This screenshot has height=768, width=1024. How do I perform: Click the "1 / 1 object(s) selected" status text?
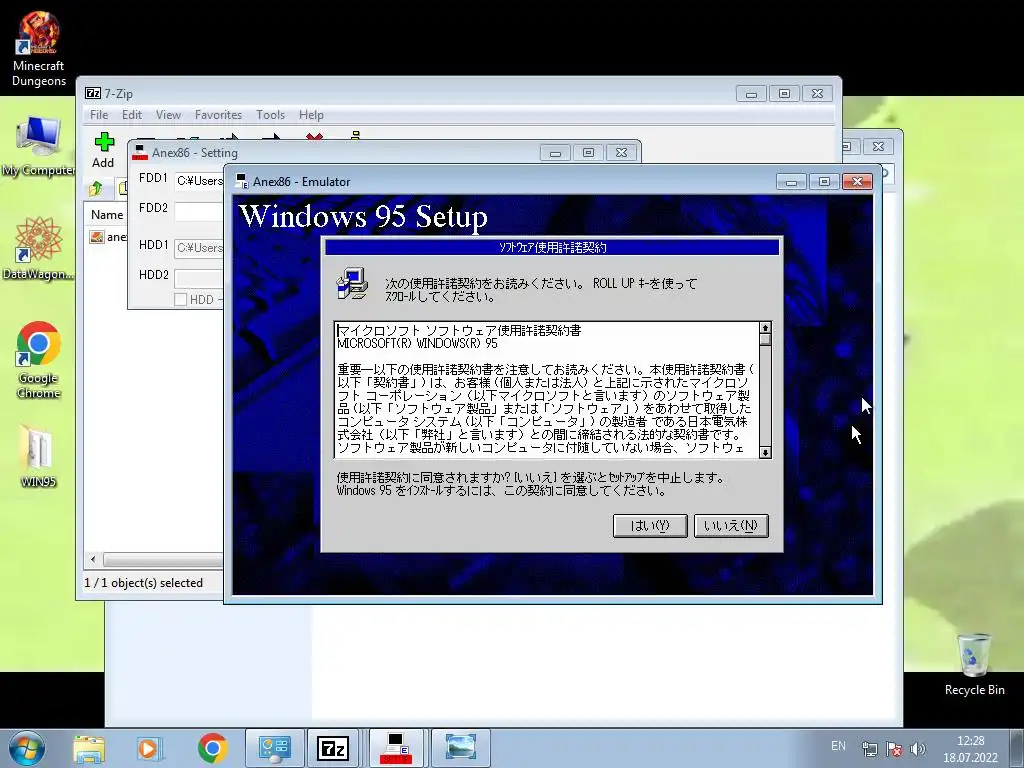pos(144,583)
